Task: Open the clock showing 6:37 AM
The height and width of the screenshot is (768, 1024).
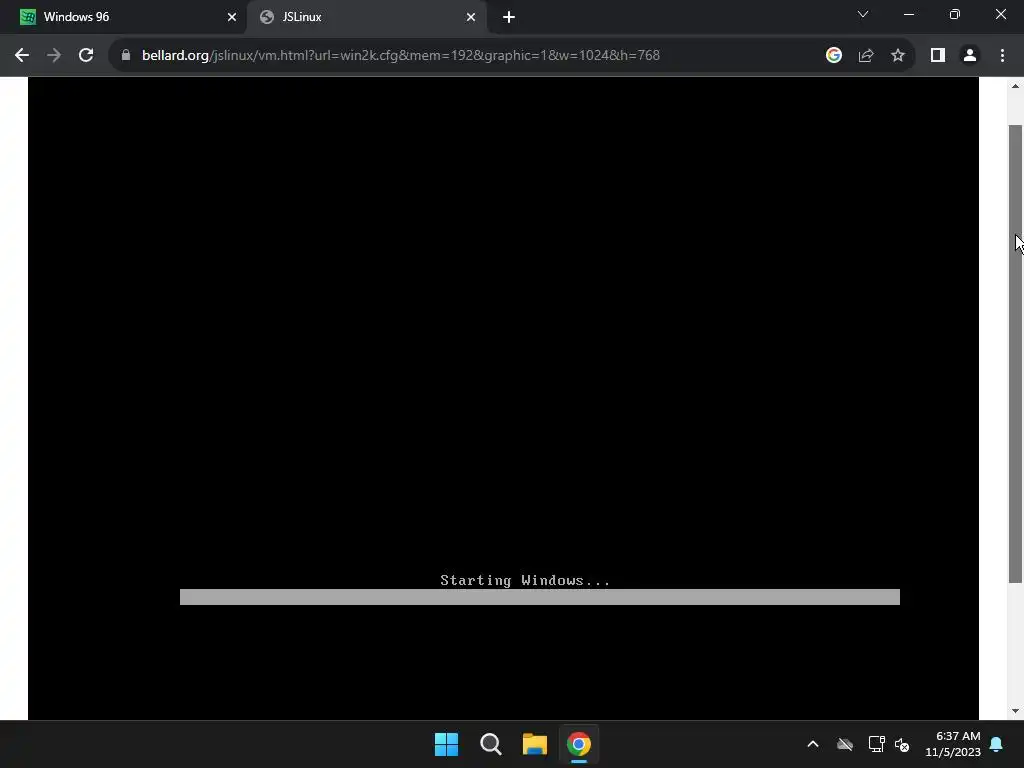Action: click(x=953, y=744)
